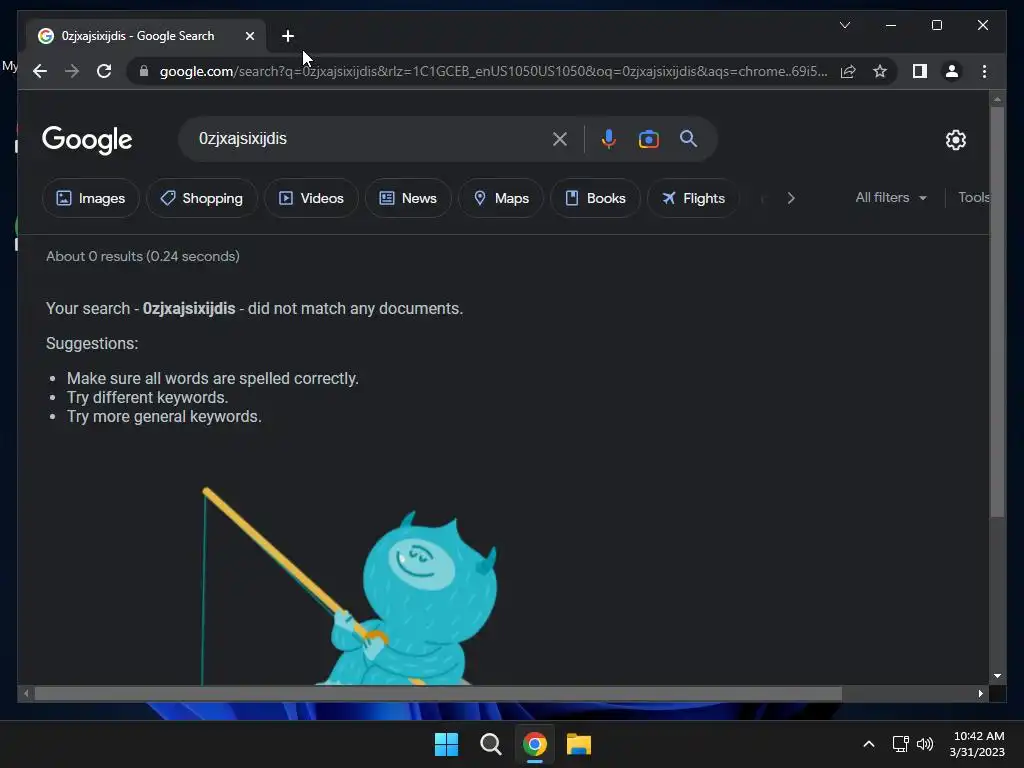The image size is (1024, 768).
Task: View site info via padlock icon
Action: click(x=144, y=71)
